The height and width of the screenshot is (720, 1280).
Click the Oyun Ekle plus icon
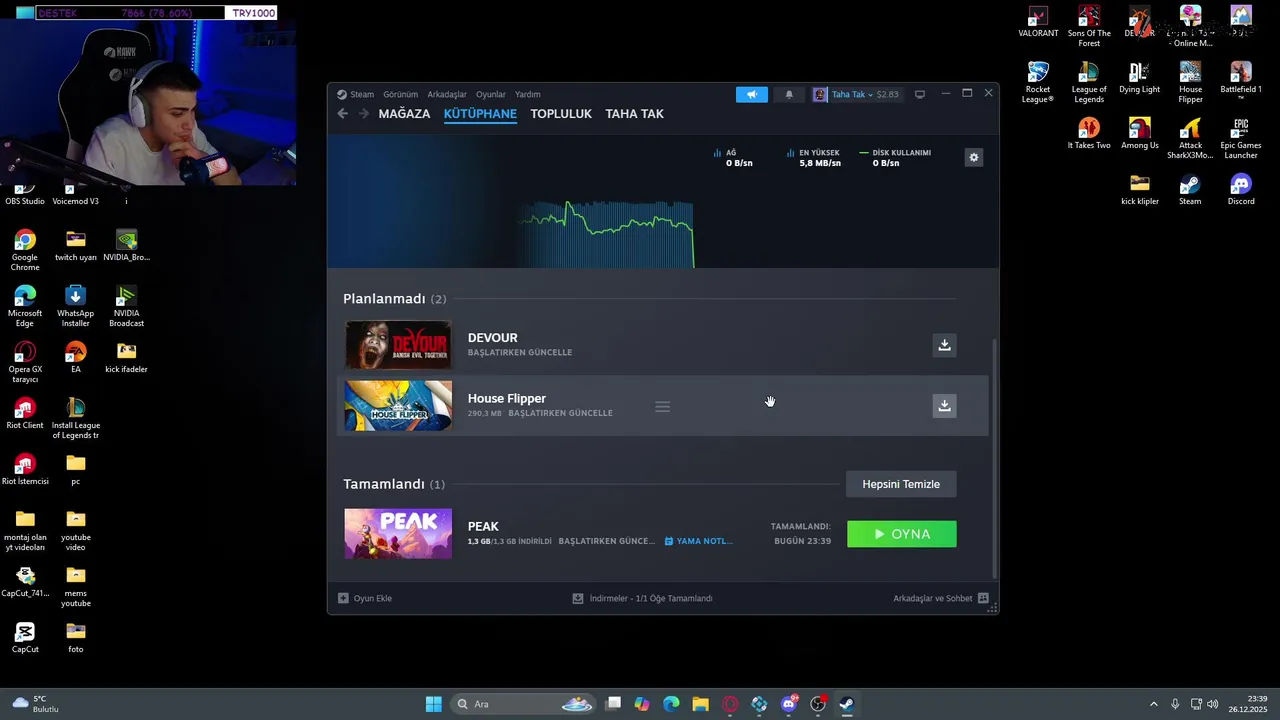click(x=343, y=598)
